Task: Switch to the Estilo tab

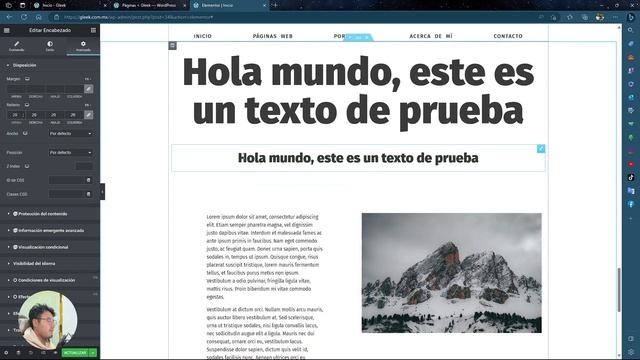Action: click(x=50, y=46)
